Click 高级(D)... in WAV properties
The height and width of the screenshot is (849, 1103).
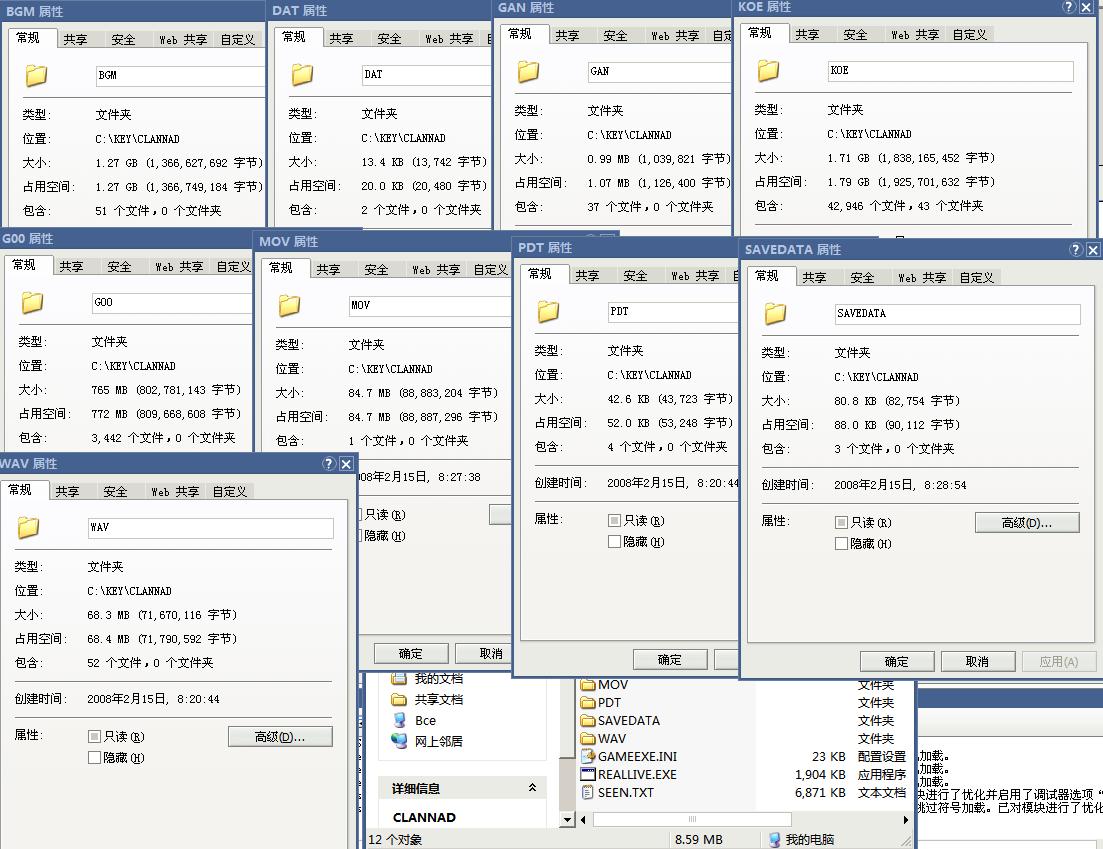(x=280, y=736)
